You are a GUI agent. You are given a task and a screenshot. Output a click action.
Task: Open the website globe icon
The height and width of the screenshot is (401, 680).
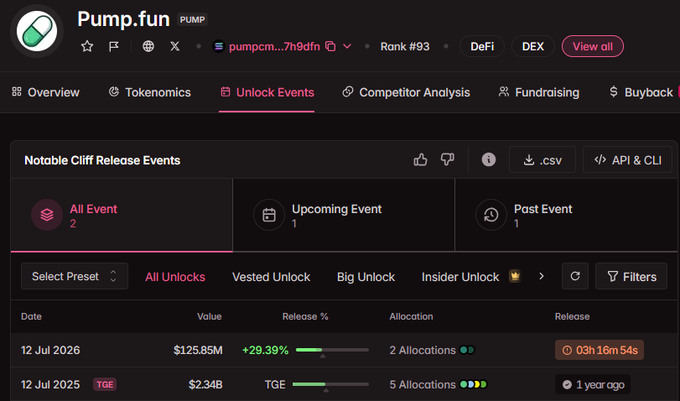148,46
